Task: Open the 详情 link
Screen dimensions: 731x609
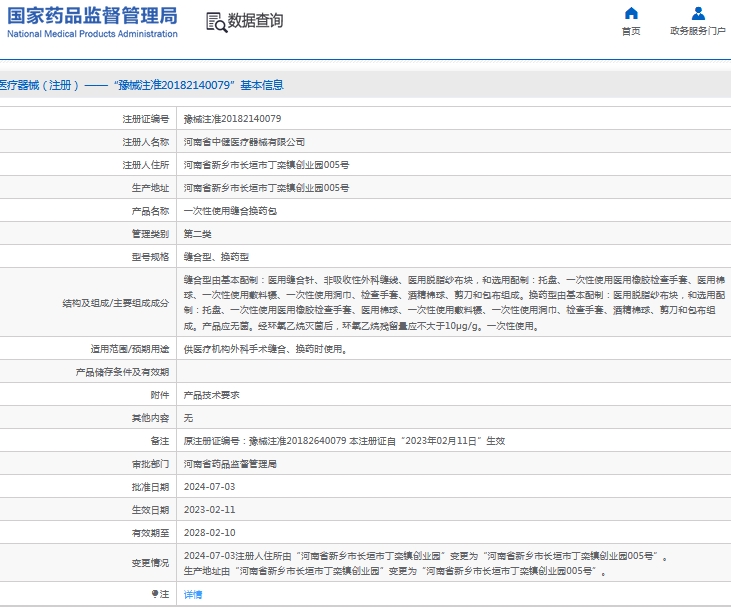Action: click(x=193, y=595)
